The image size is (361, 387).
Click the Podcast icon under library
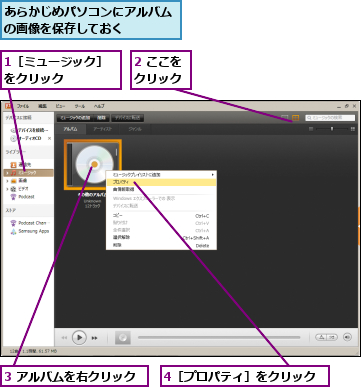[13, 197]
